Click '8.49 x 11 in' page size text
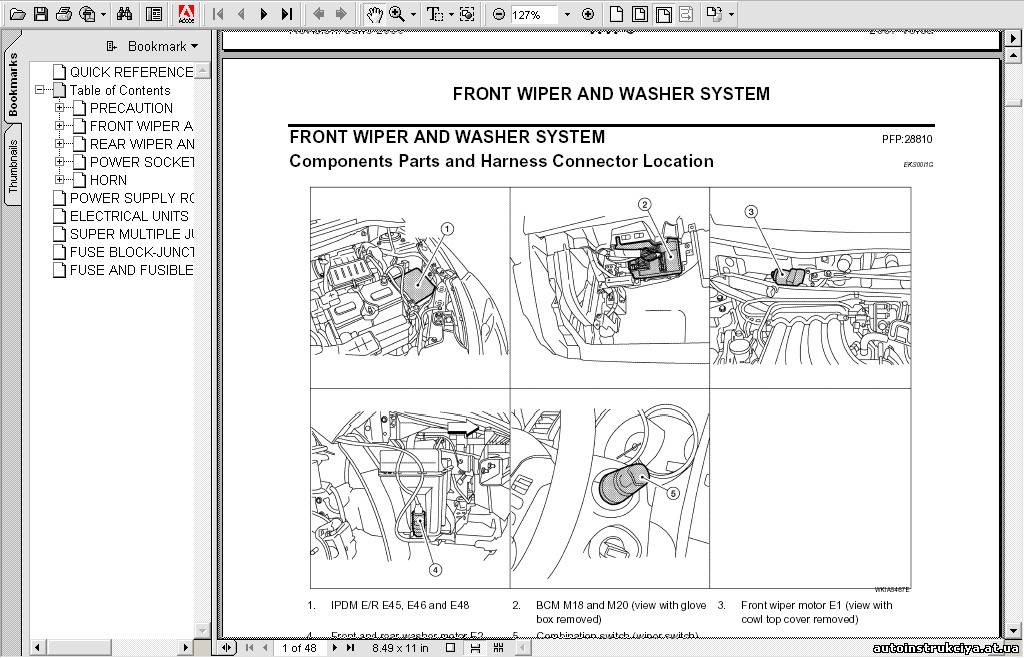 (x=400, y=648)
